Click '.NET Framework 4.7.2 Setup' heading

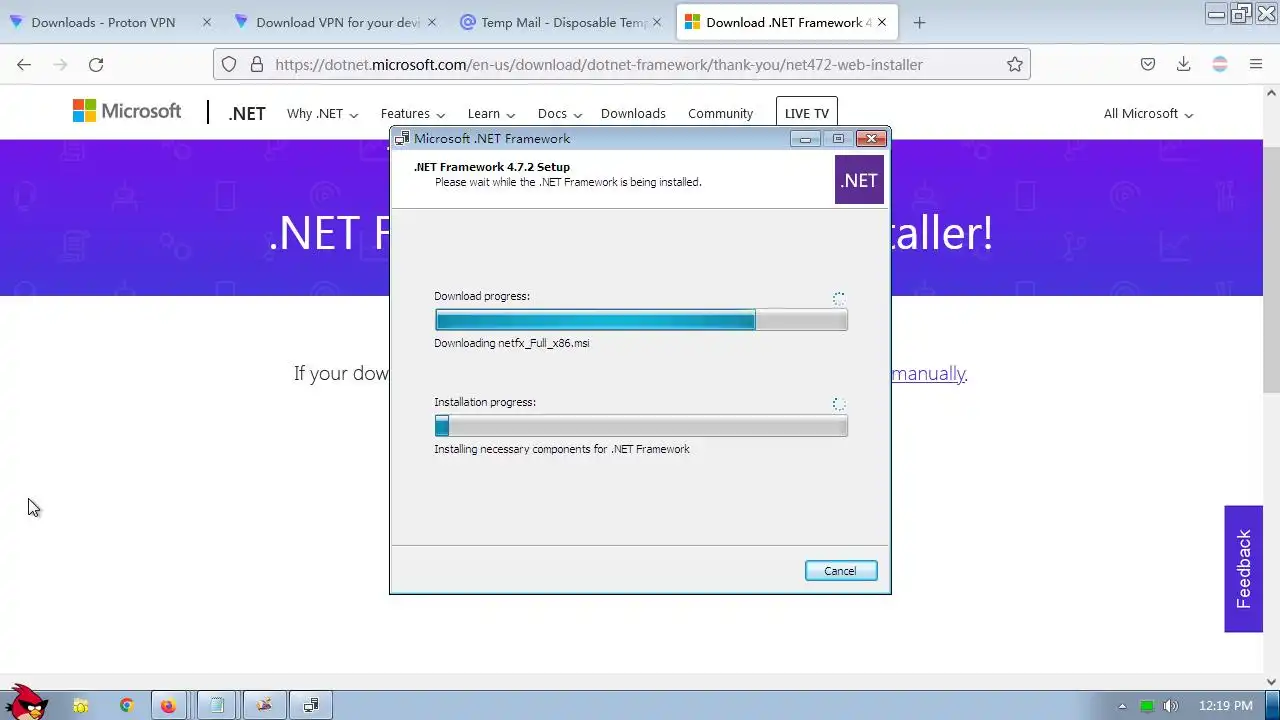(x=492, y=167)
